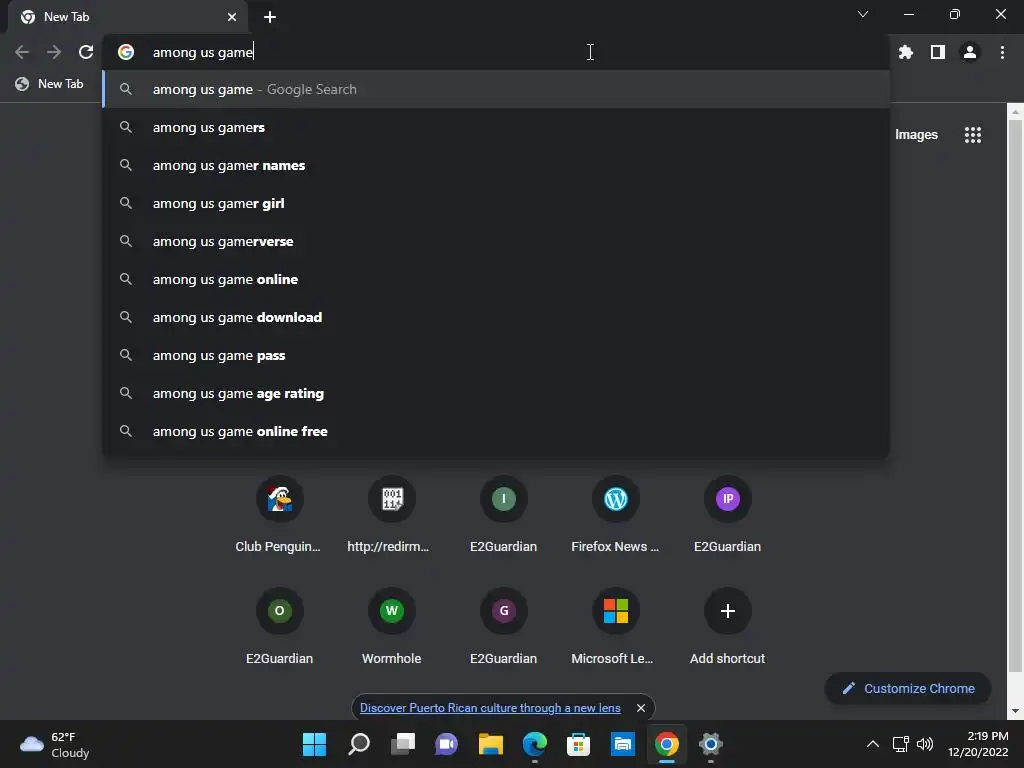Open the taskbar Search icon

(359, 744)
